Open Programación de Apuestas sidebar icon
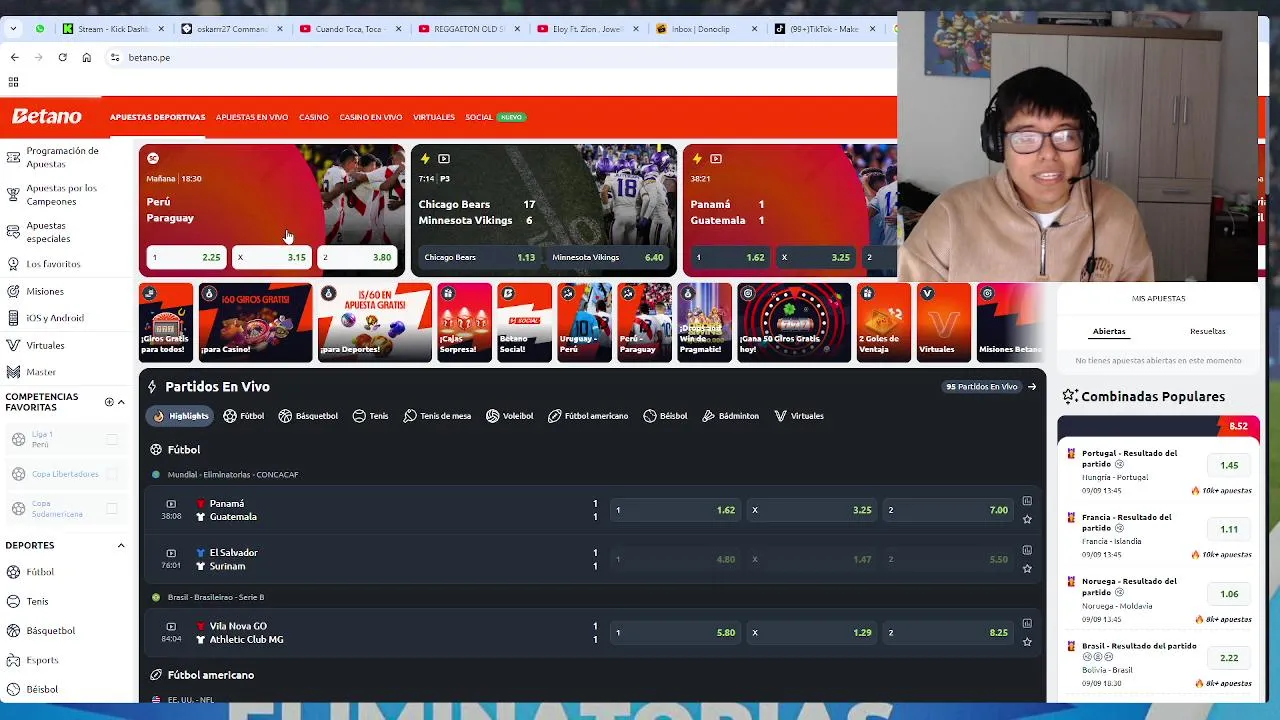The width and height of the screenshot is (1280, 720). [x=13, y=157]
